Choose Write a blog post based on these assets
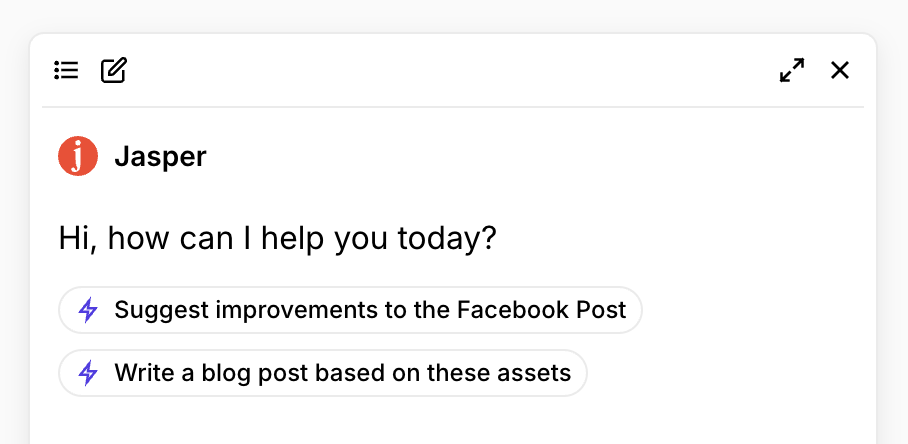The width and height of the screenshot is (908, 444). [323, 373]
